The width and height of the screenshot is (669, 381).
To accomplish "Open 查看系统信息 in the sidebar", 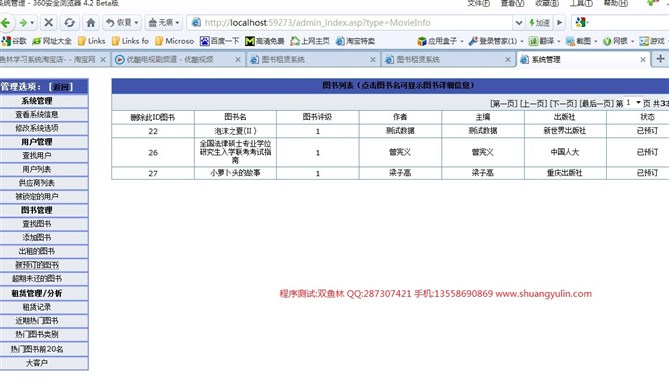I will coord(37,114).
